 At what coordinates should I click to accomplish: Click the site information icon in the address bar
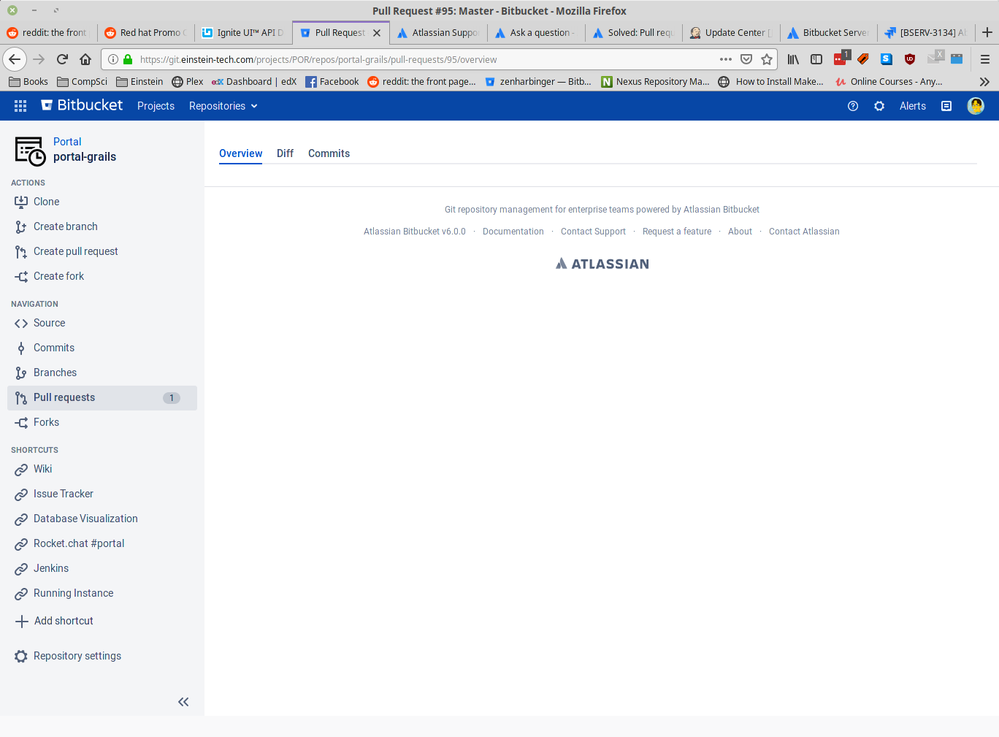tap(113, 59)
